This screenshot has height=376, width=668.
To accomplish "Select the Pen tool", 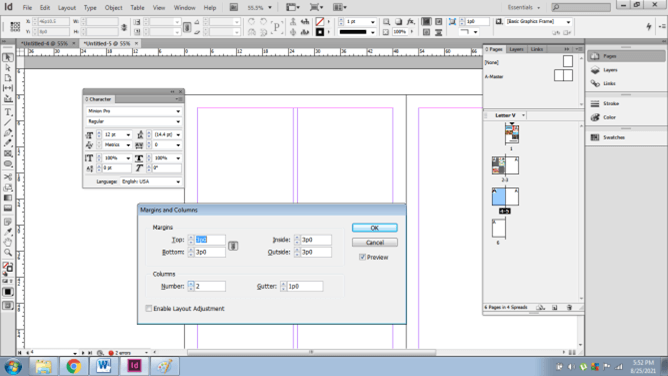I will pyautogui.click(x=8, y=133).
